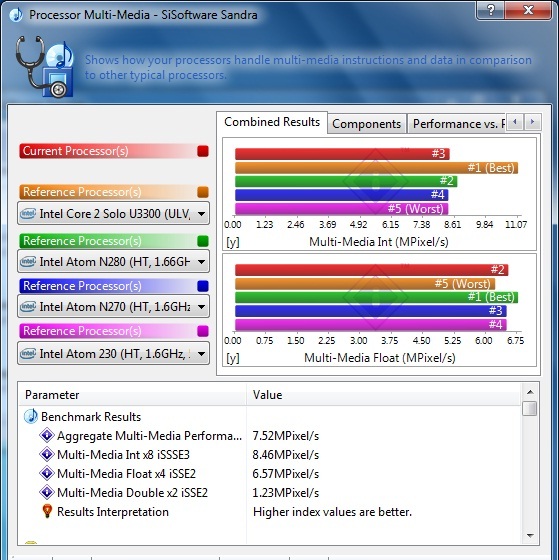Click the red #2 bar in Float chart
Image resolution: width=559 pixels, height=560 pixels.
point(371,270)
